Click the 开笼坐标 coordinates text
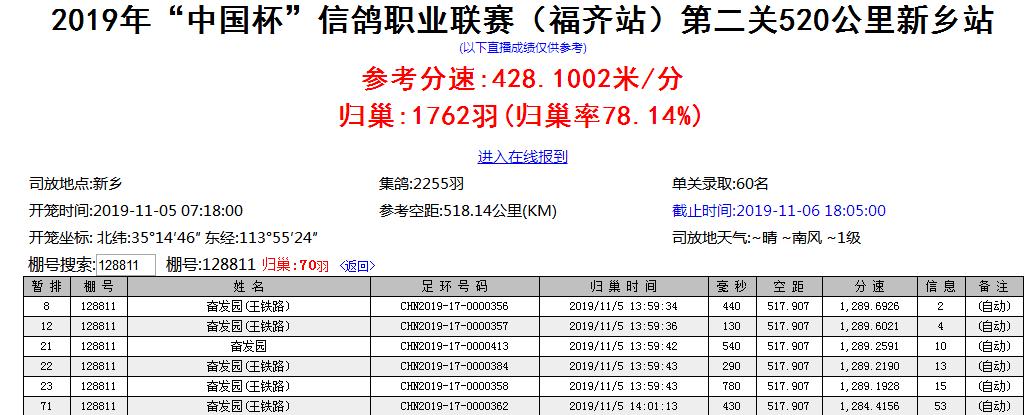 pos(174,237)
